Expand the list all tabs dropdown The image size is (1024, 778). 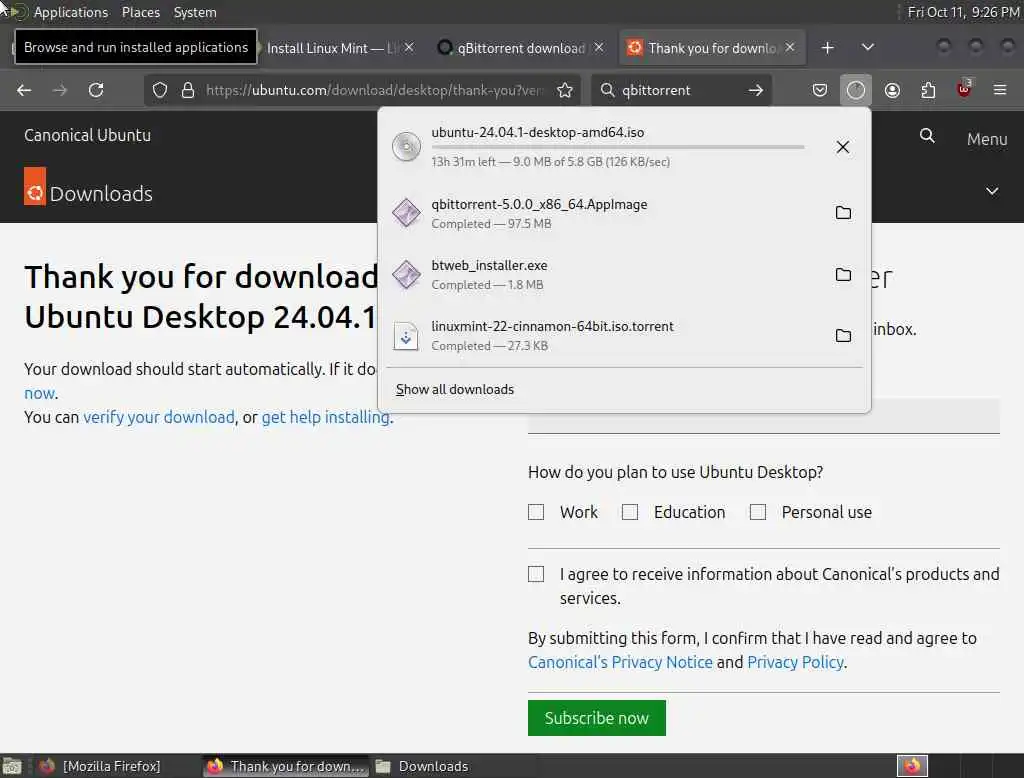pos(867,47)
